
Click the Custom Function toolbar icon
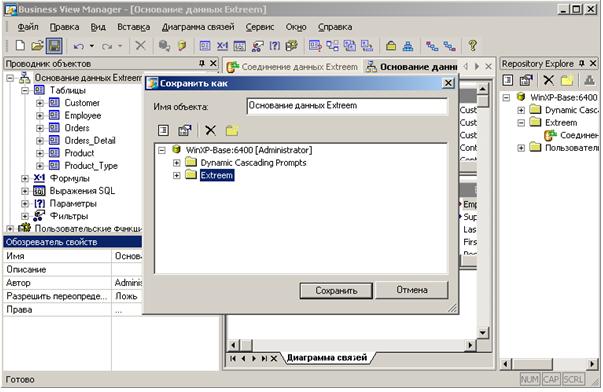click(292, 46)
